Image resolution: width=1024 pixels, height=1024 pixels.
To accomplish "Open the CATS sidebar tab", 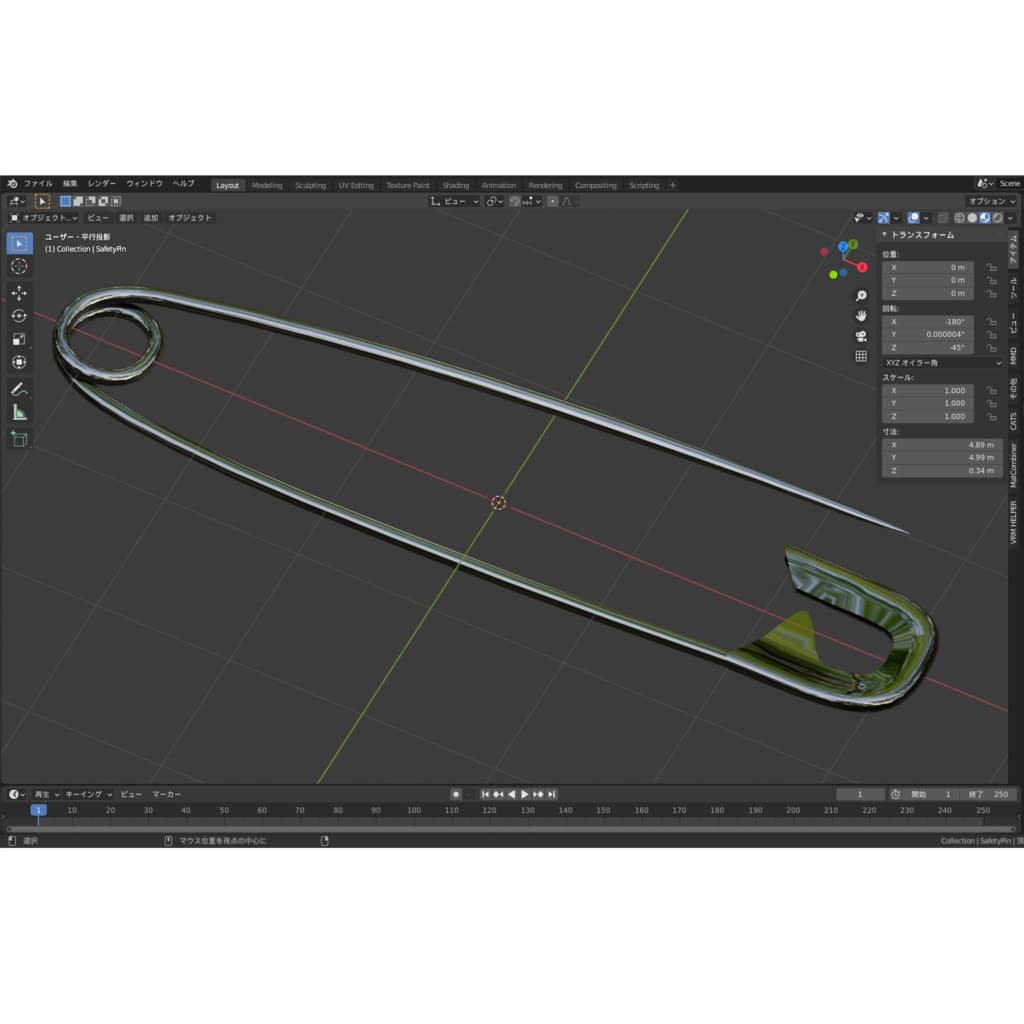I will tap(1014, 421).
